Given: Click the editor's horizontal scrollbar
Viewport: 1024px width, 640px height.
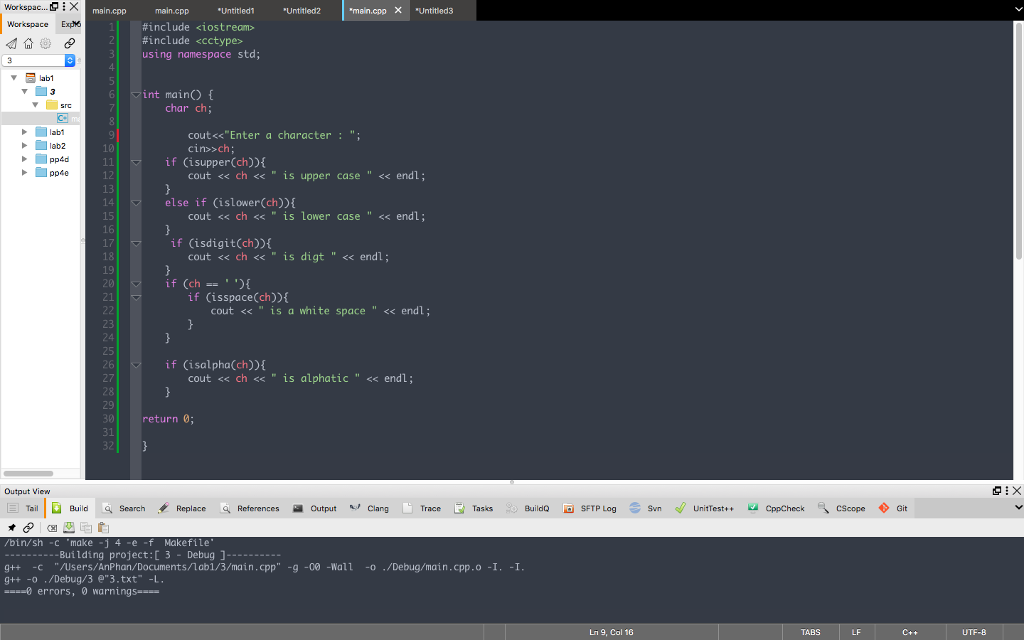Looking at the screenshot, I should coord(510,481).
